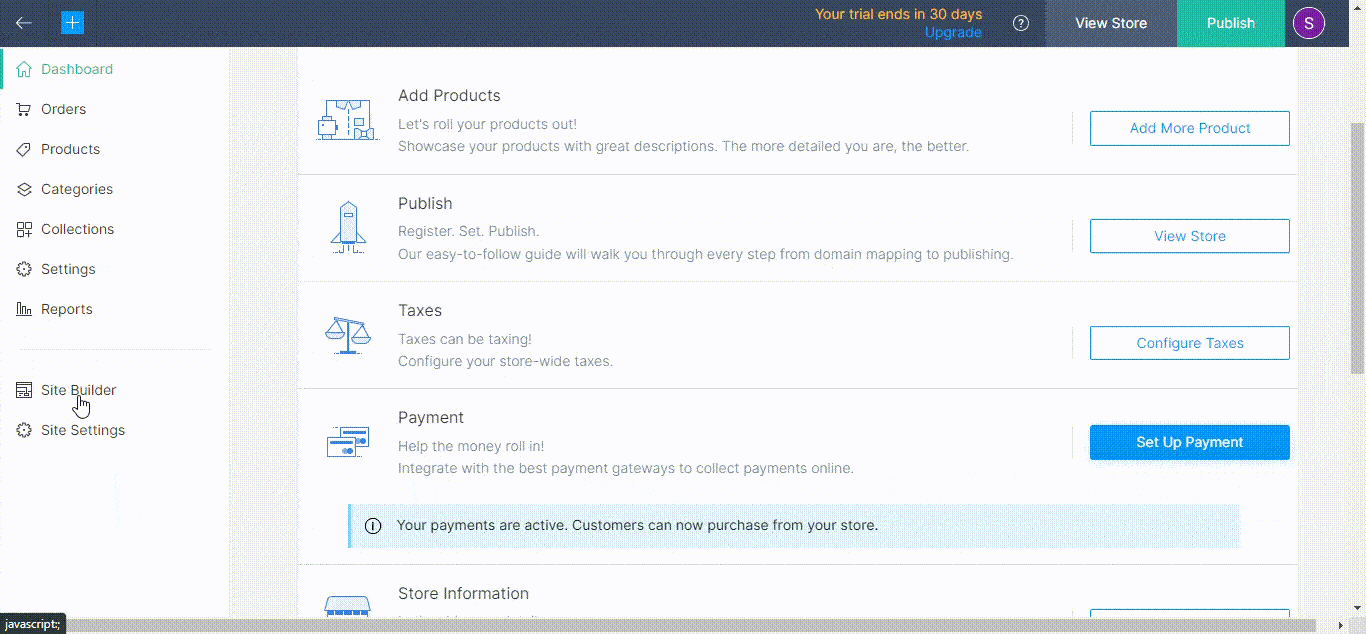
Task: Open the account menu via the S avatar
Action: pos(1308,22)
